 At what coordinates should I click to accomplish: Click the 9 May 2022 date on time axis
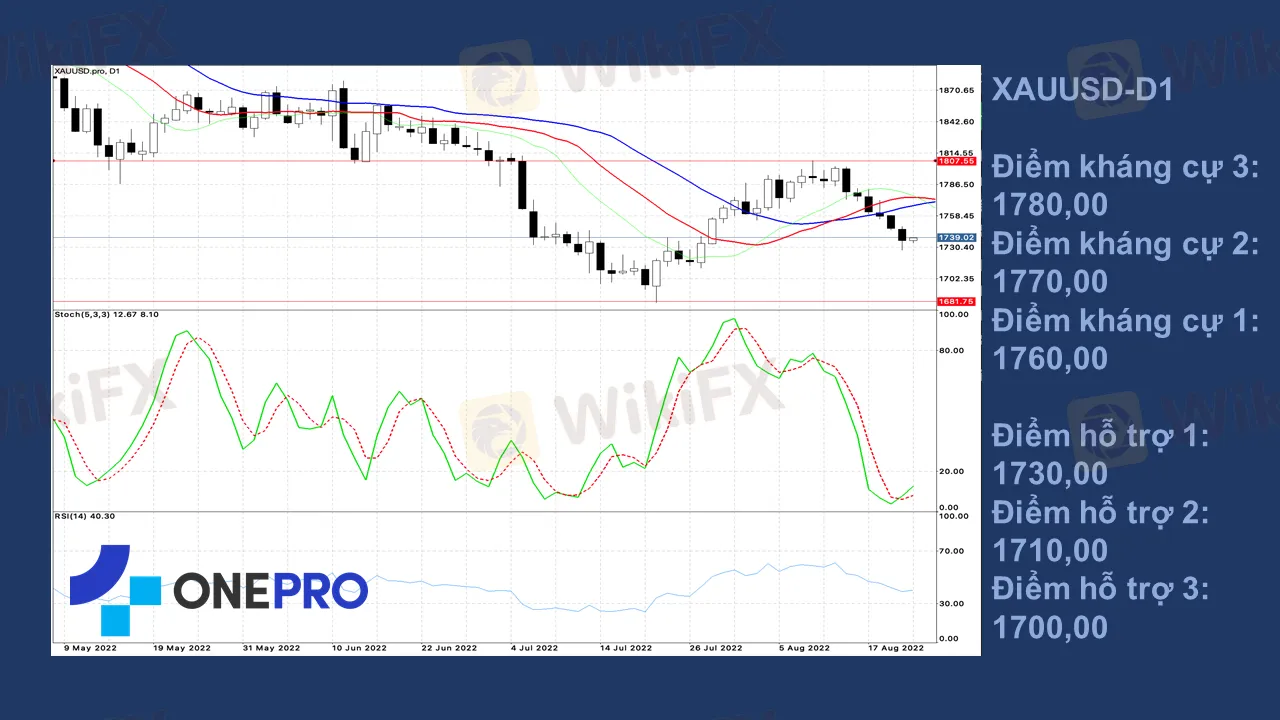[x=90, y=648]
